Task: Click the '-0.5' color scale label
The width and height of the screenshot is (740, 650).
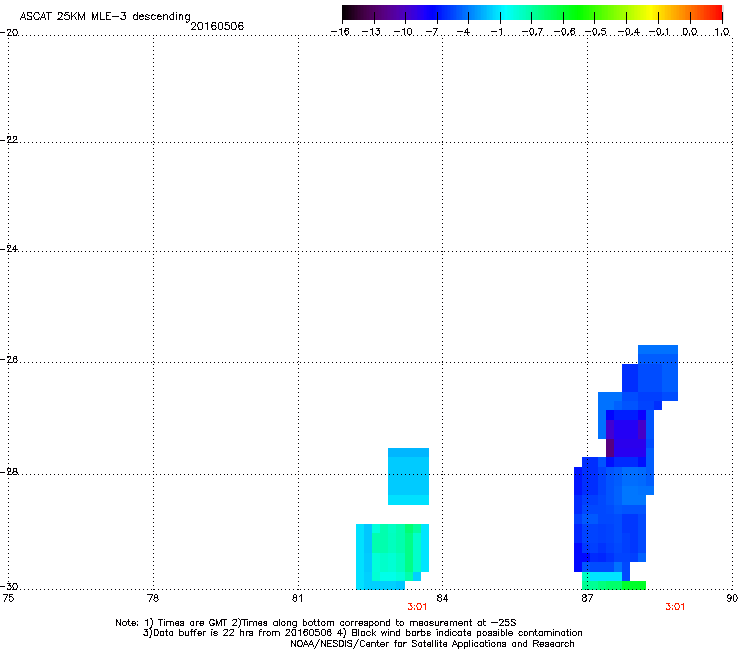Action: point(596,32)
